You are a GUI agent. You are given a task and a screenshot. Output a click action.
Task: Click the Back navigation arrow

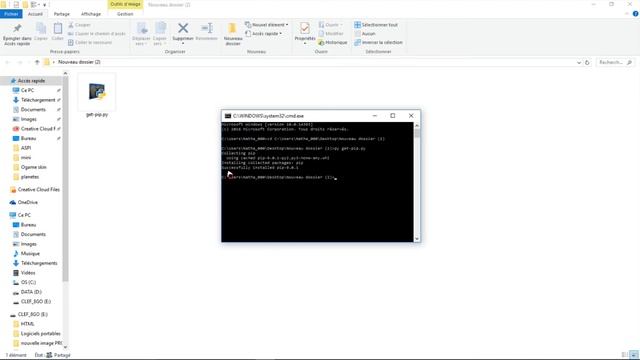[x=7, y=62]
